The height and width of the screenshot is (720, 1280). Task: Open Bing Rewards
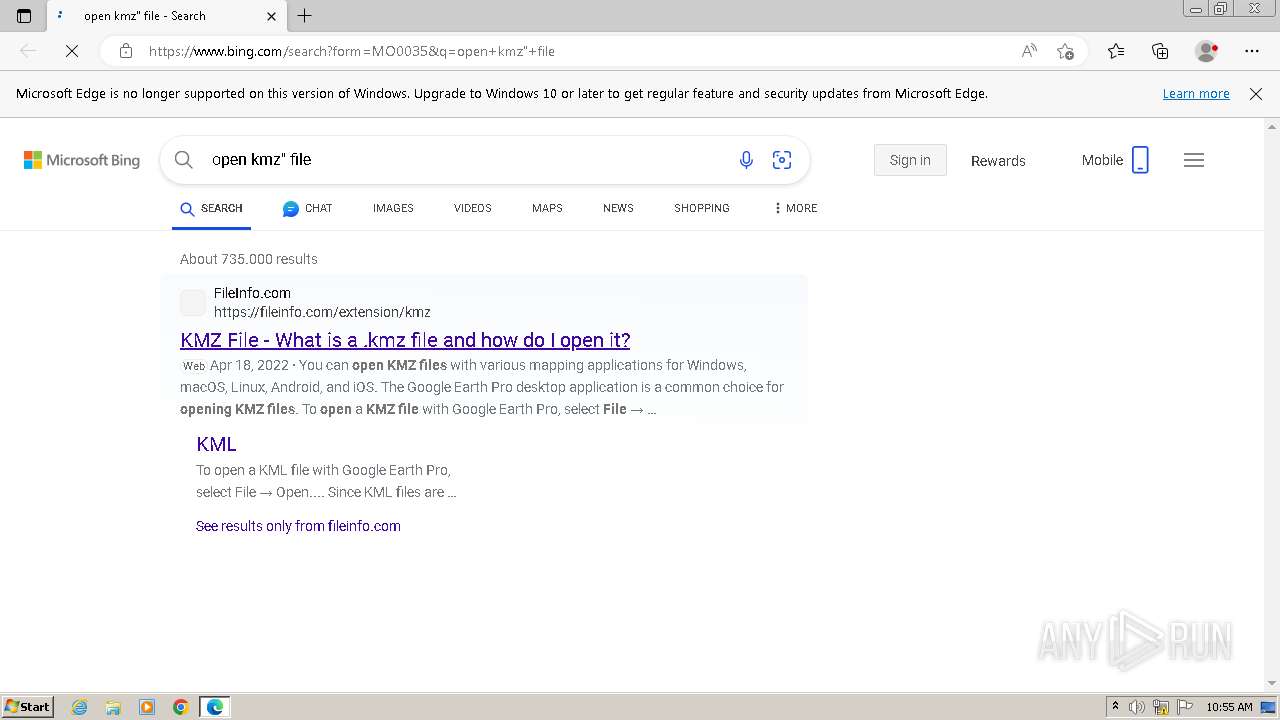click(x=998, y=161)
